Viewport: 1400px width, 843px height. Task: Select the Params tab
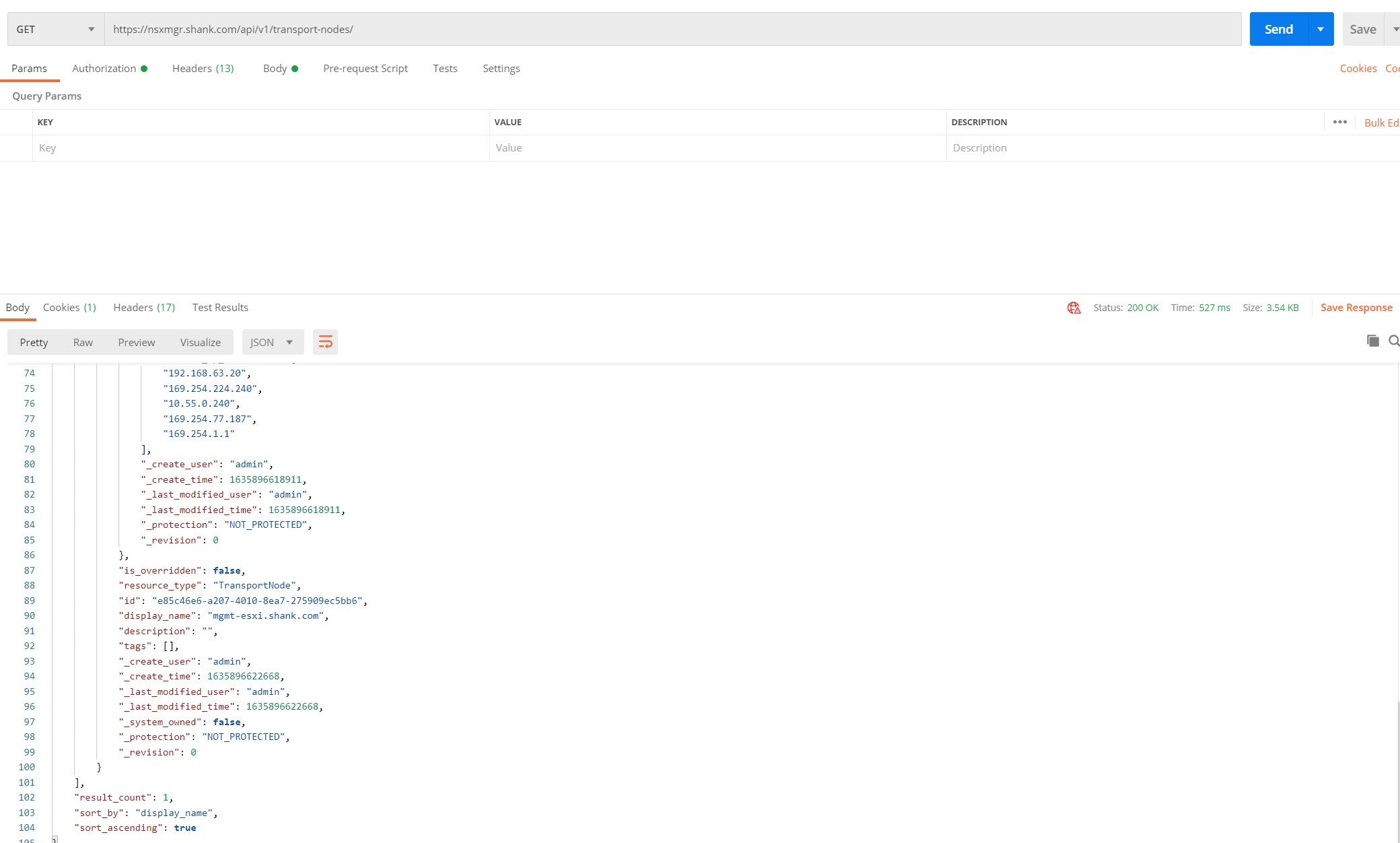(x=29, y=69)
